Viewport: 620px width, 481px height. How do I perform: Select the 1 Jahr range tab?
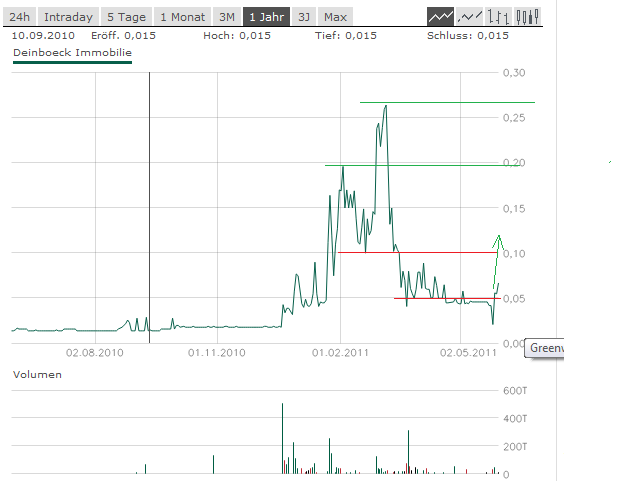click(x=267, y=17)
